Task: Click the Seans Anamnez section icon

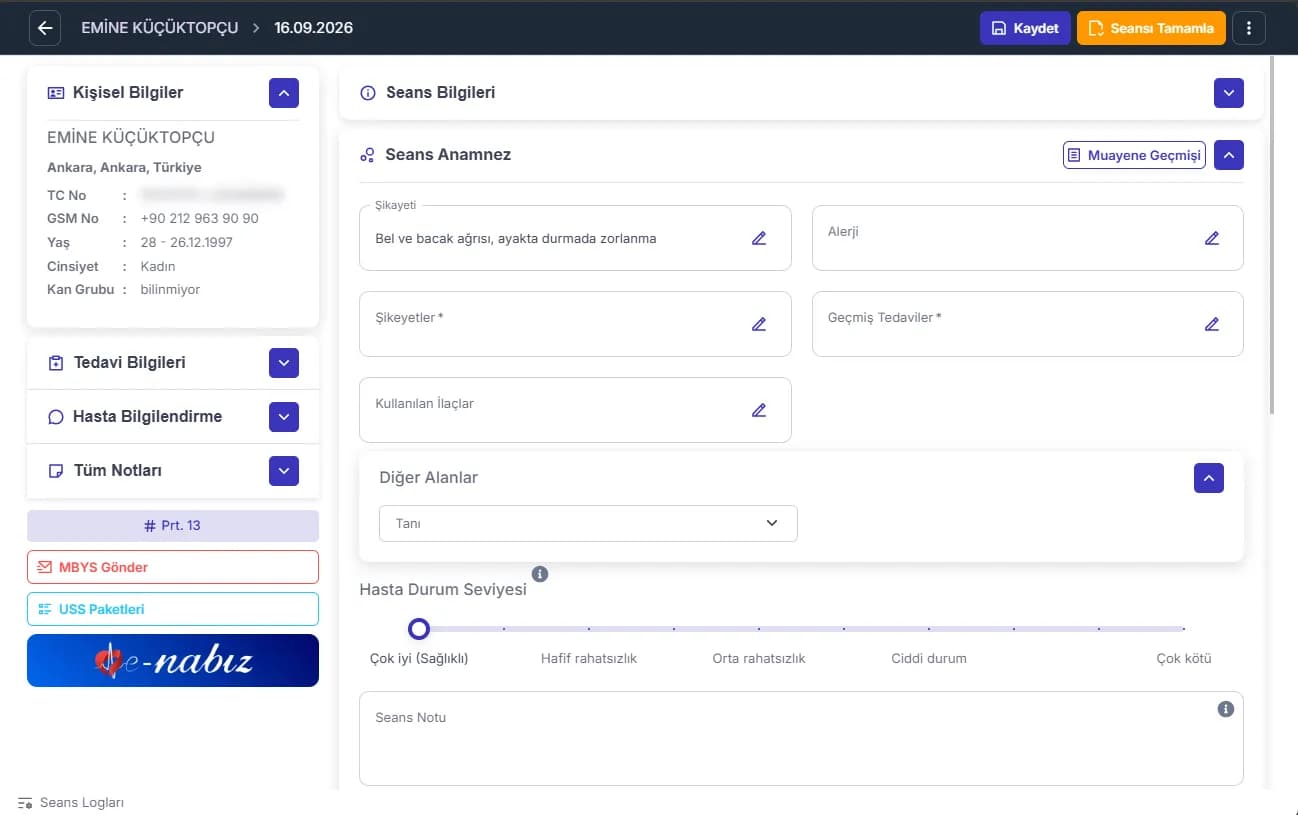Action: [367, 155]
